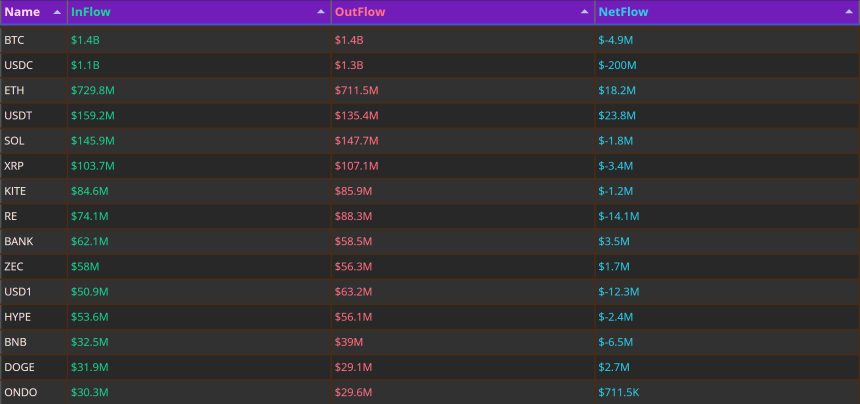Viewport: 860px width, 404px height.
Task: Click USDC netflow value $-200M
Action: pyautogui.click(x=618, y=65)
